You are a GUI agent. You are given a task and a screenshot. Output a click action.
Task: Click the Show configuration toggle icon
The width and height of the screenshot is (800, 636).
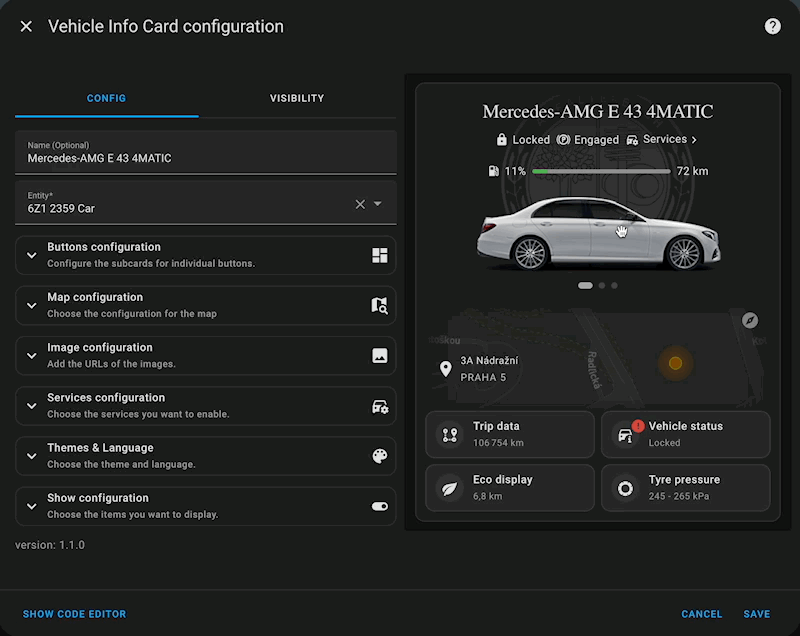380,506
